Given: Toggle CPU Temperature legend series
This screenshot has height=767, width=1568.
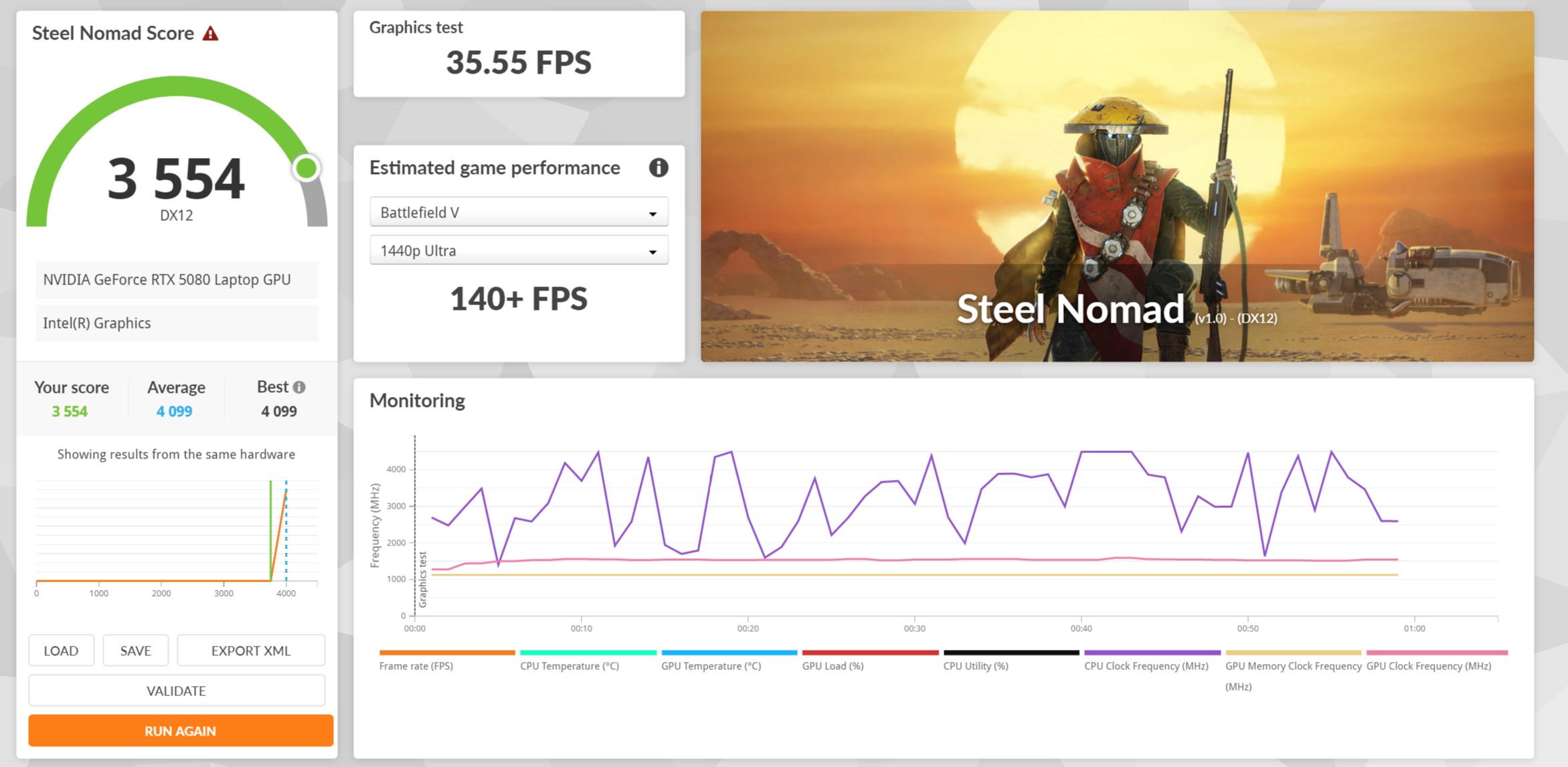Looking at the screenshot, I should 569,666.
